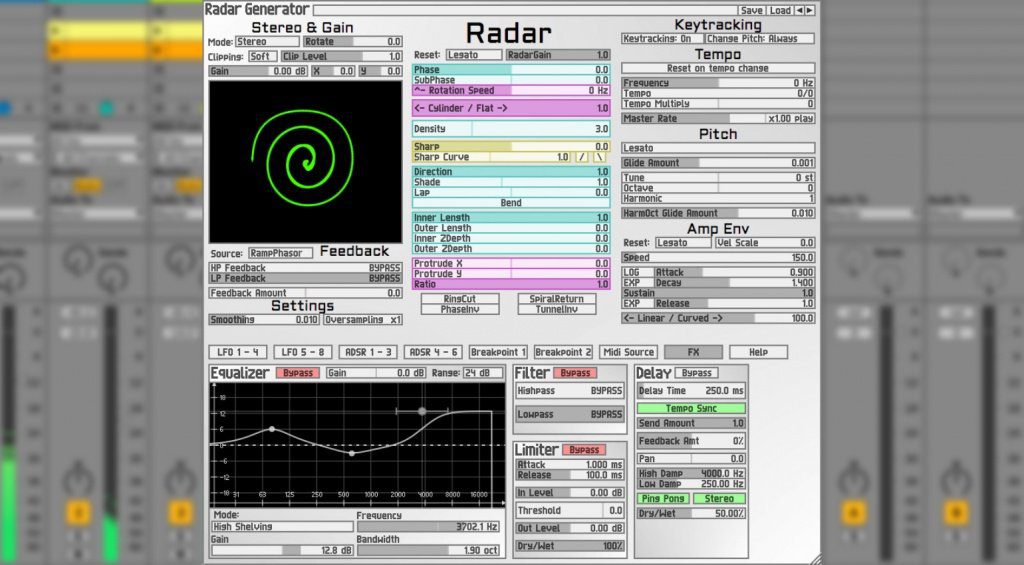Image resolution: width=1024 pixels, height=565 pixels.
Task: Adjust the Smoothing slider
Action: pos(264,319)
